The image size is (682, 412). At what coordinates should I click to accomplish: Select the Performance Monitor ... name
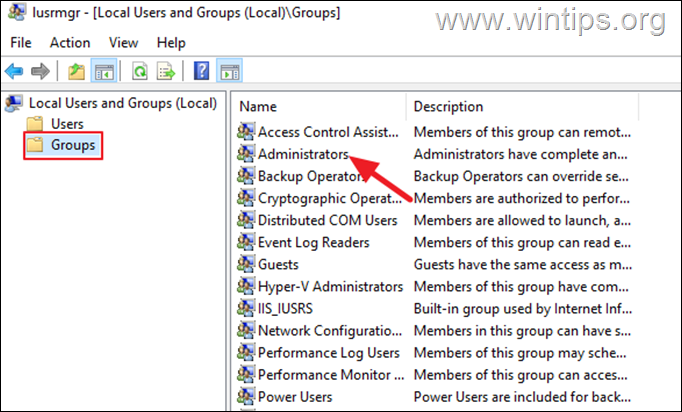pyautogui.click(x=331, y=375)
